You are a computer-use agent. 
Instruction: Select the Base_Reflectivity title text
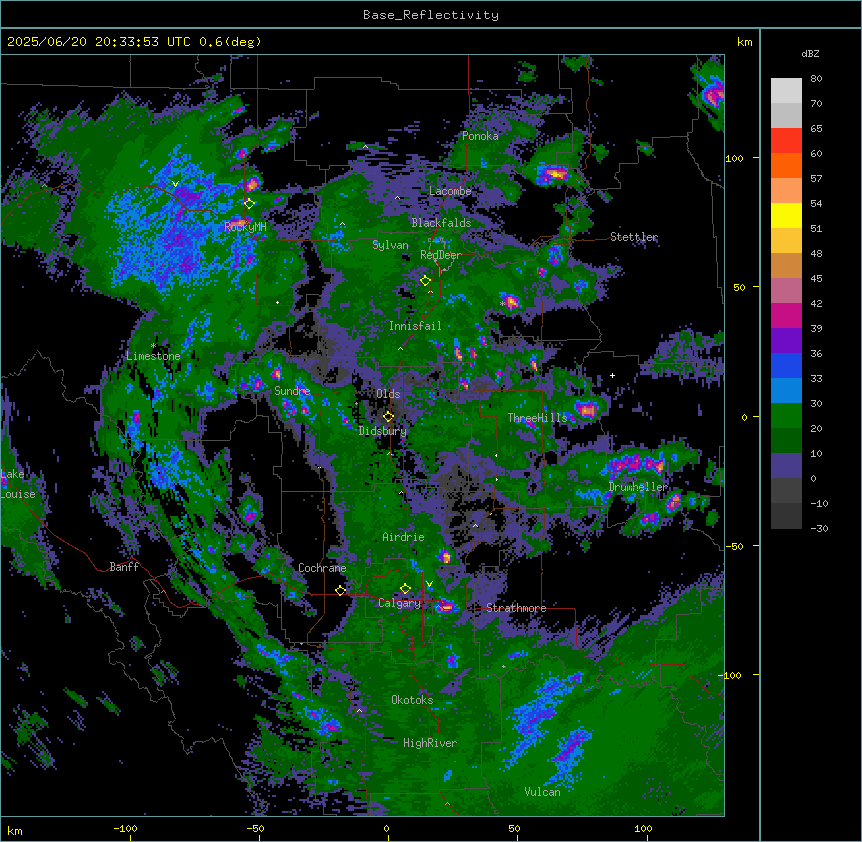pyautogui.click(x=430, y=15)
